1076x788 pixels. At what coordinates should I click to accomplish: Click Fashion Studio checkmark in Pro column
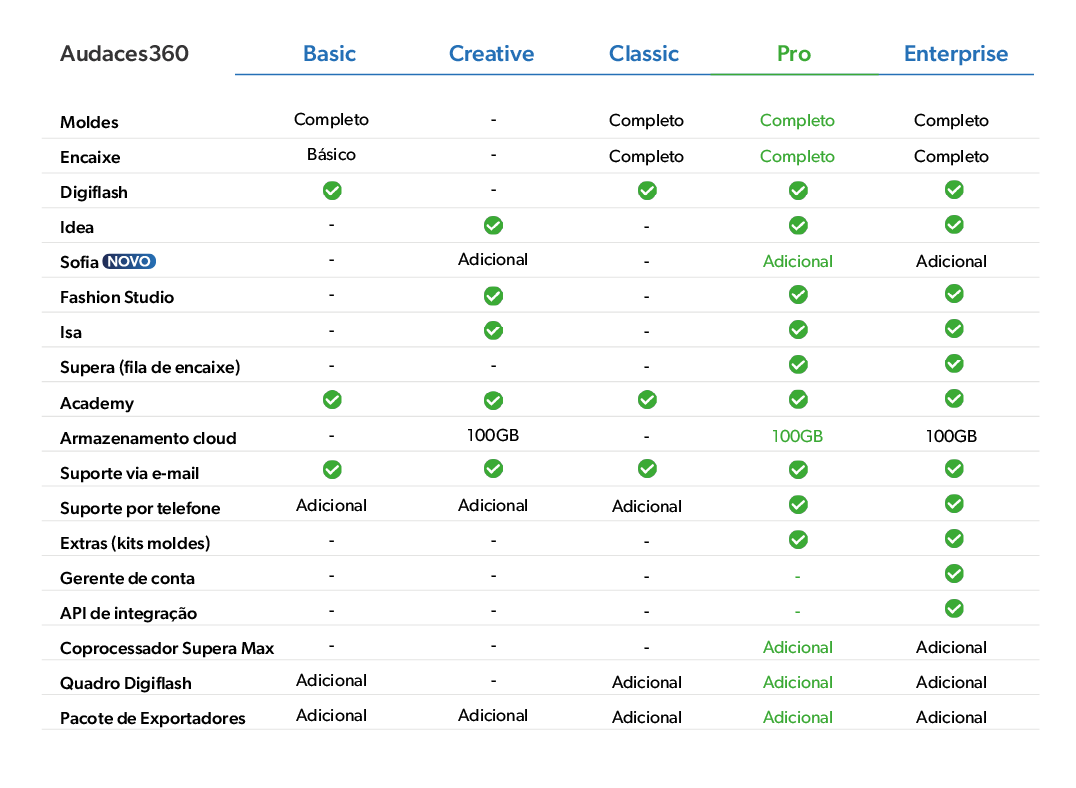coord(798,294)
